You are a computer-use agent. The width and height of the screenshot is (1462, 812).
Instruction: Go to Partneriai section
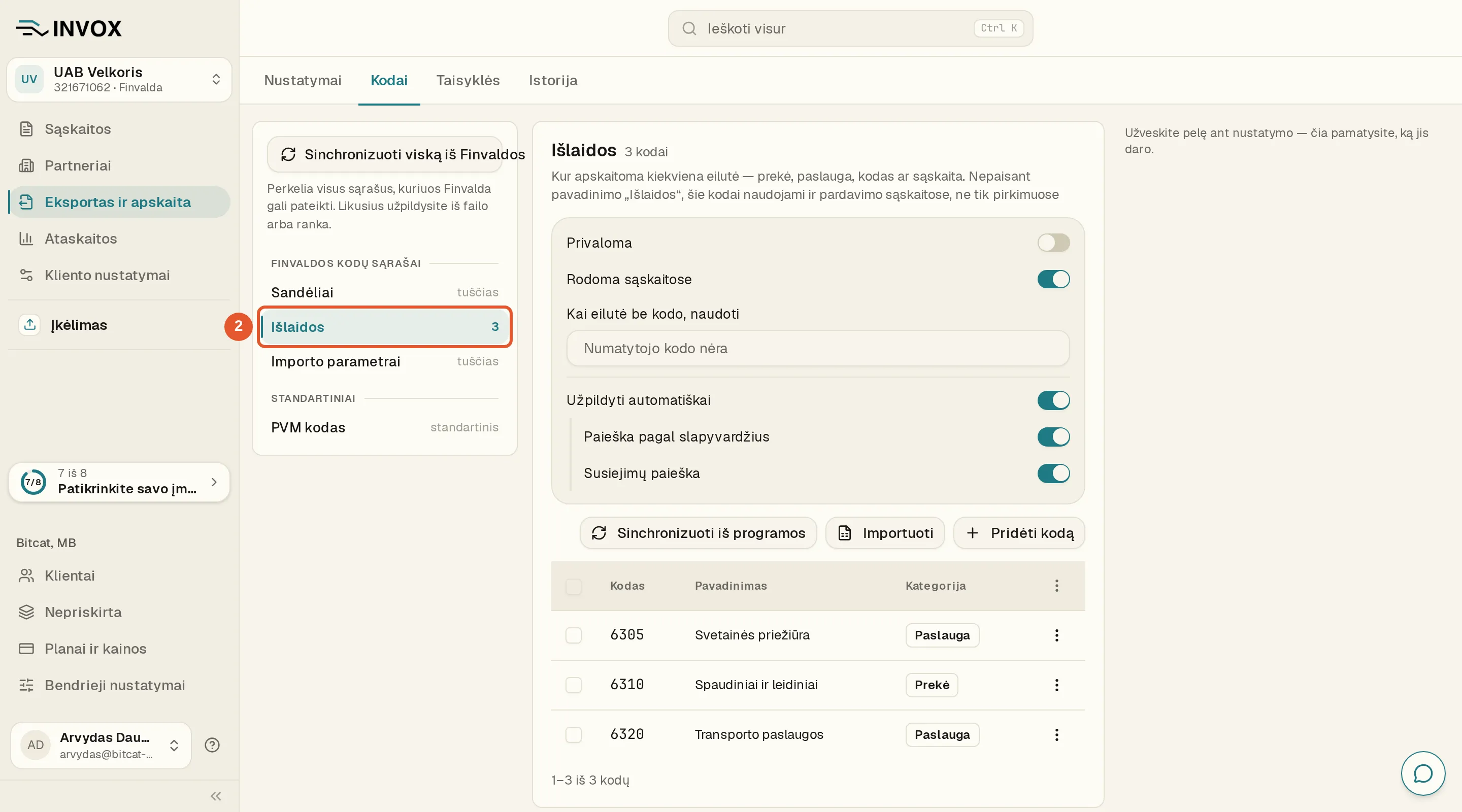(119, 165)
